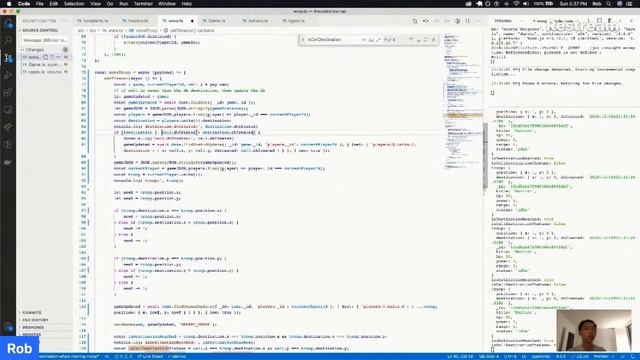
Task: Toggle regular expression in find widget
Action: pos(378,40)
